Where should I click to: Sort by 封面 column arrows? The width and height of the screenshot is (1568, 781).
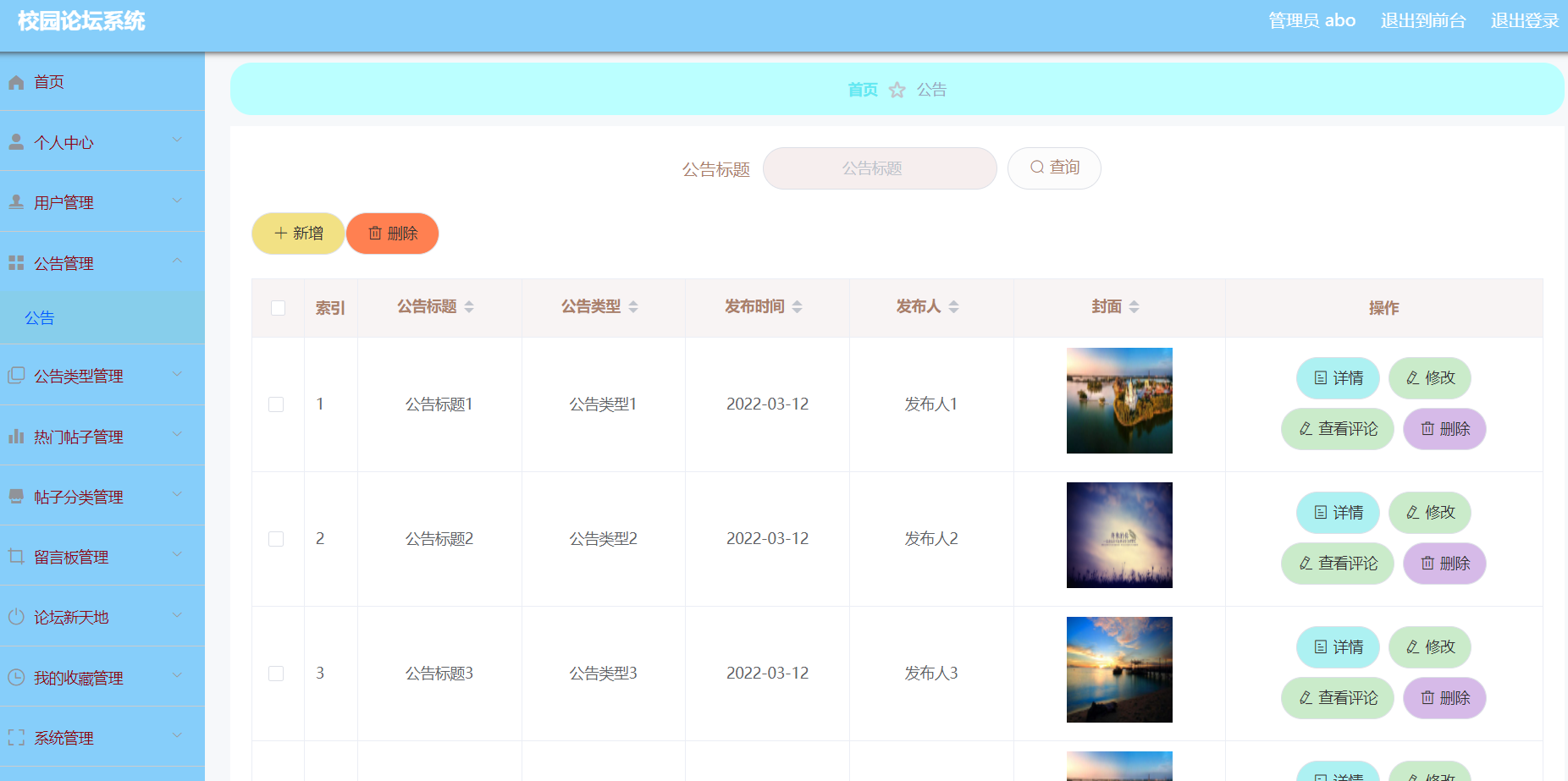pyautogui.click(x=1135, y=306)
